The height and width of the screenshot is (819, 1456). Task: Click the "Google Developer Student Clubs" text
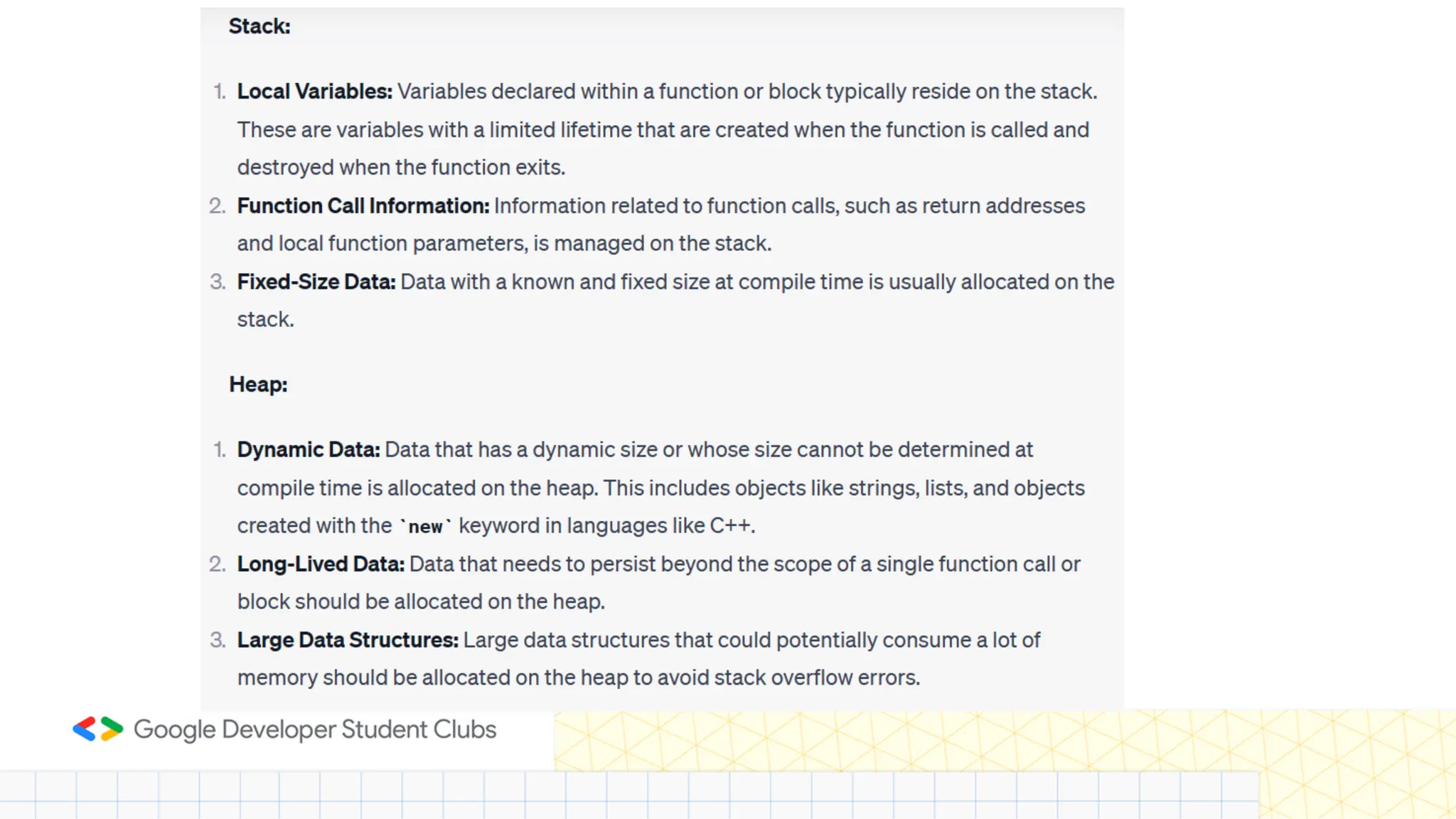click(315, 729)
